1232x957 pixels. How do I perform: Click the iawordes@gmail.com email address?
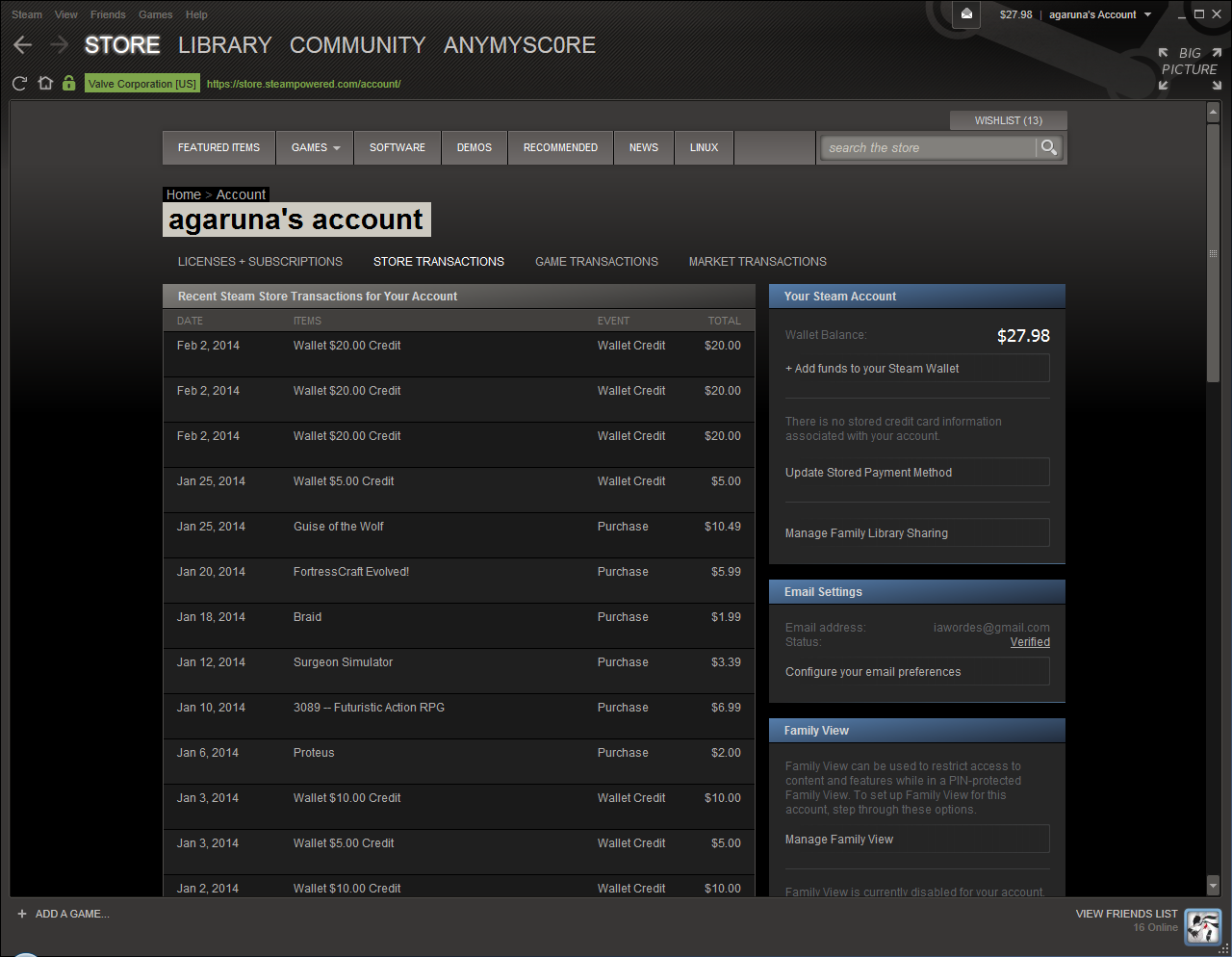coord(991,627)
